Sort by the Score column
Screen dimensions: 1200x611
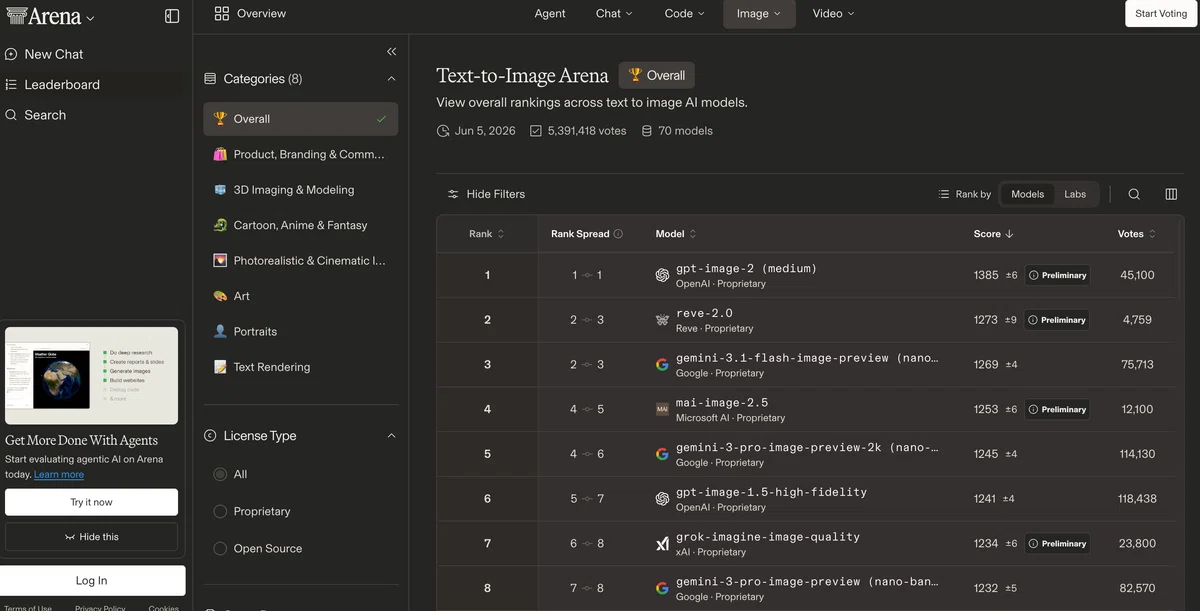993,234
